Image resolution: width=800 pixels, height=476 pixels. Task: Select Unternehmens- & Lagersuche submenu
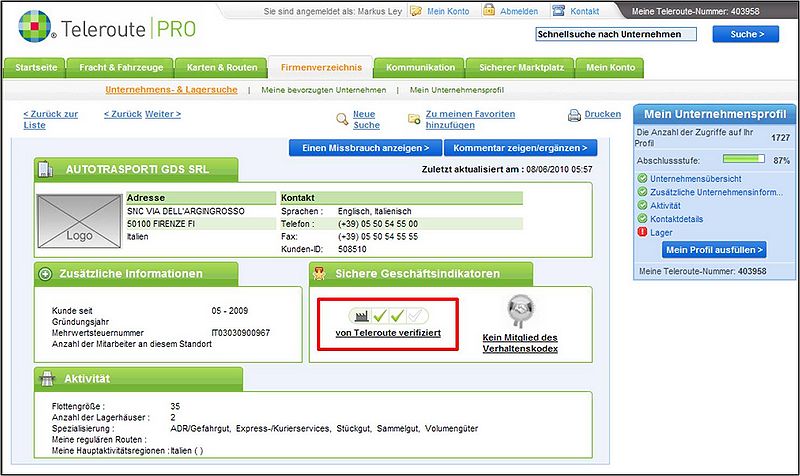[171, 90]
